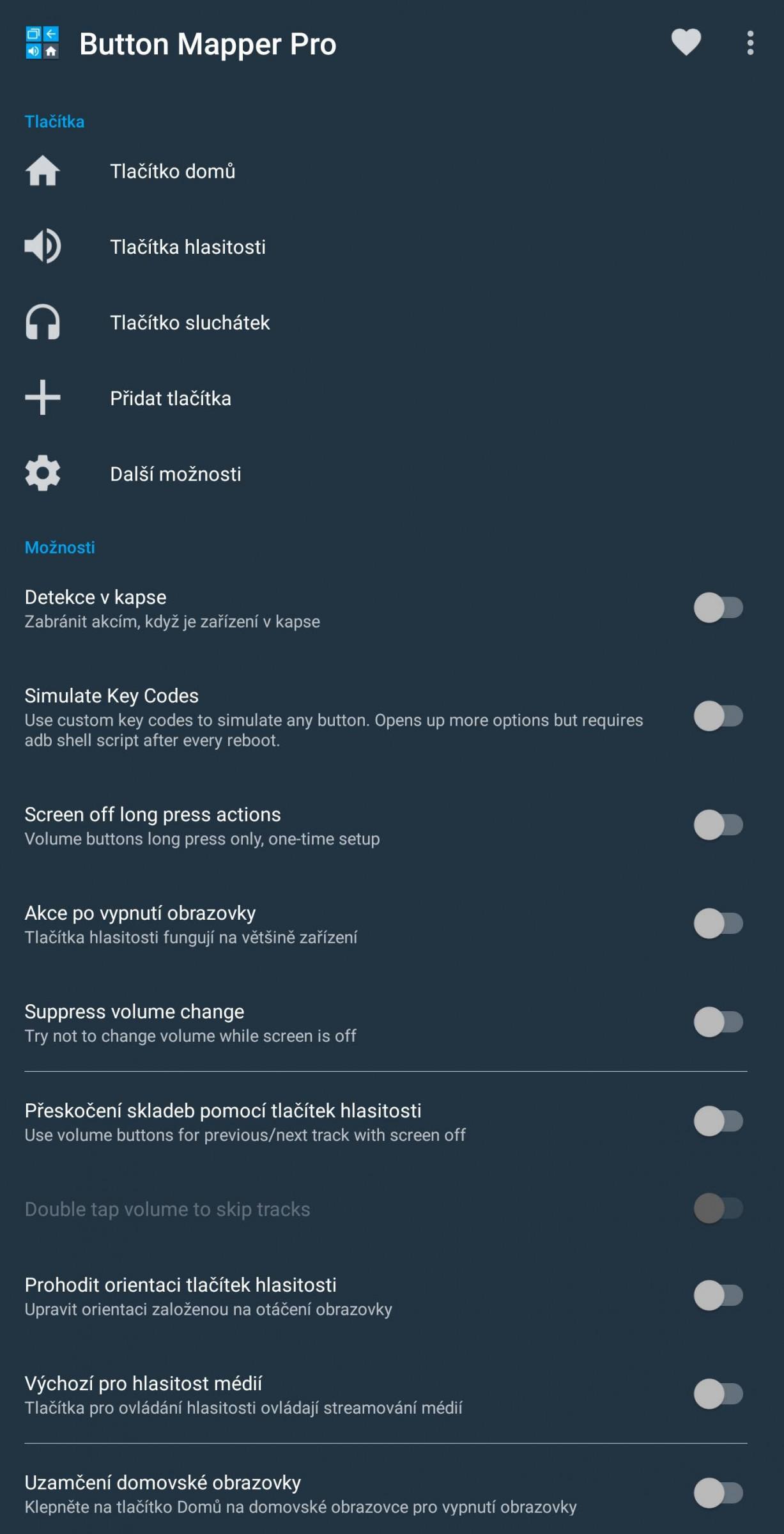Toggle Screen off long press actions
The height and width of the screenshot is (1534, 784).
719,825
